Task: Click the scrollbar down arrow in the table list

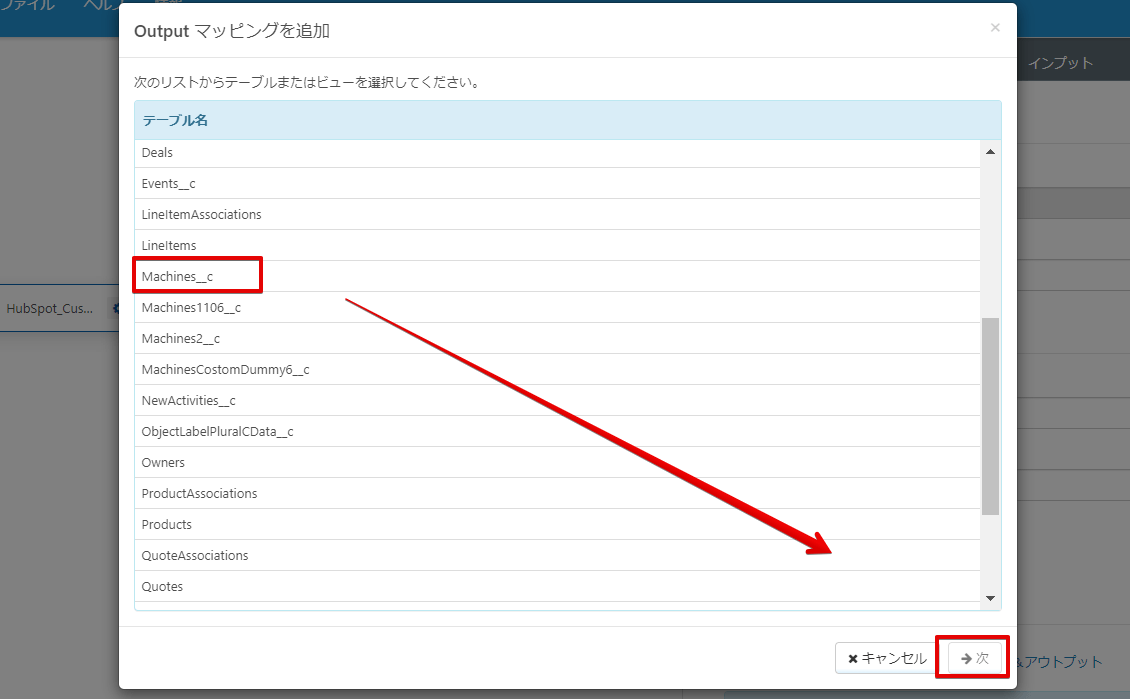Action: coord(990,598)
